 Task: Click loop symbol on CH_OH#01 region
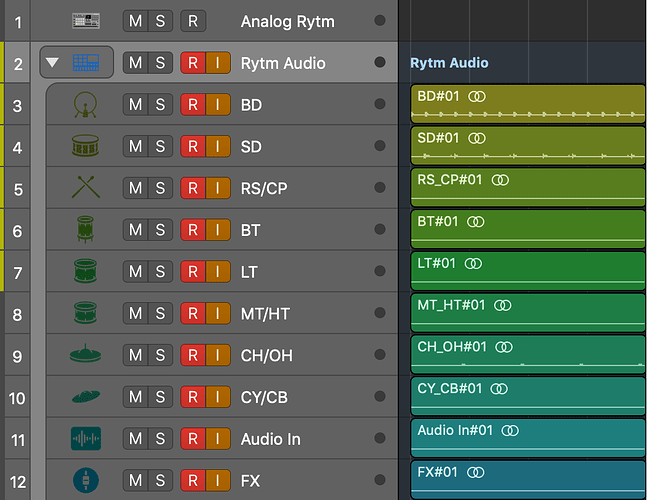(504, 347)
